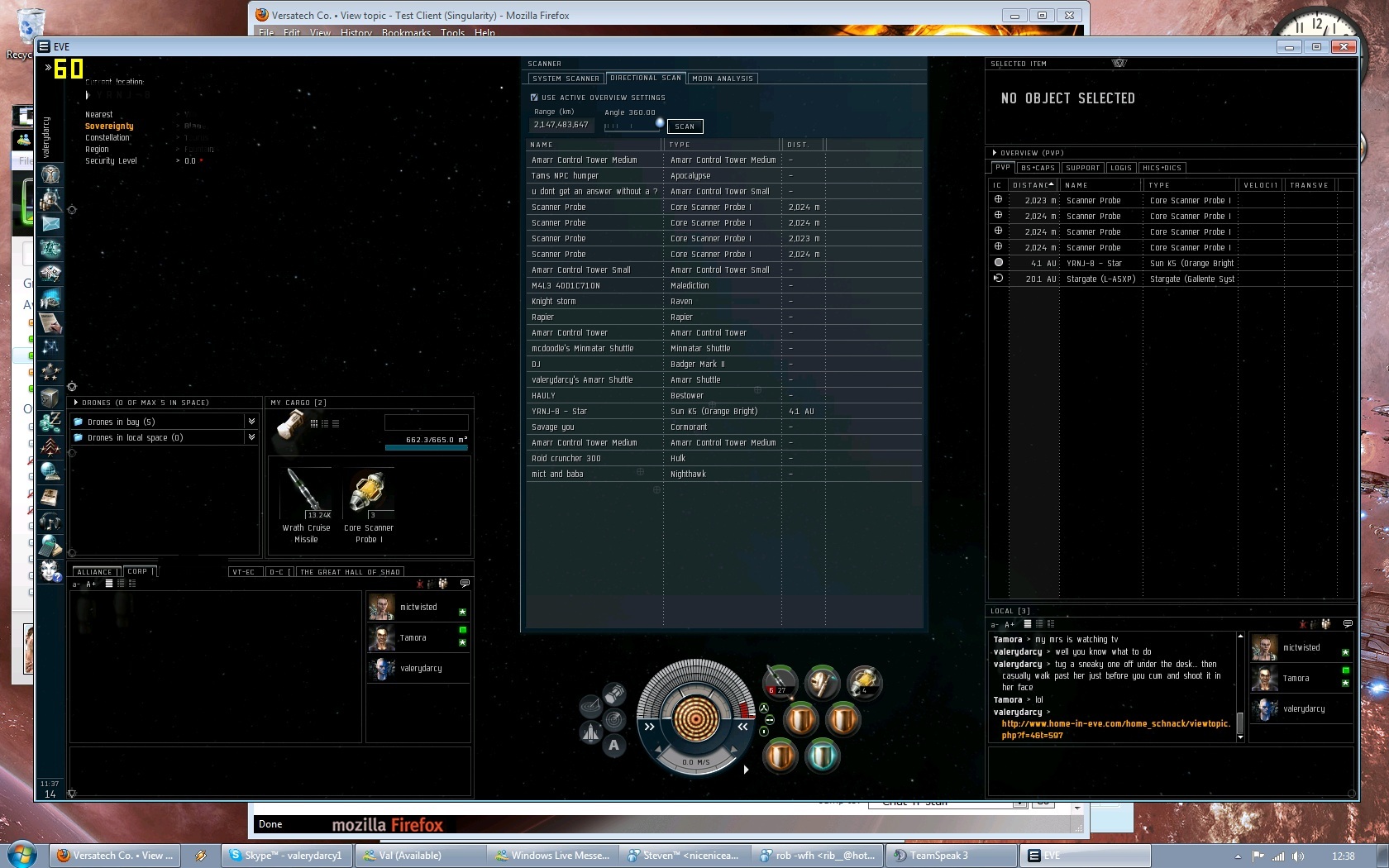Image resolution: width=1389 pixels, height=868 pixels.
Task: Collapse the Overview (PVP) panel triangle
Action: 995,153
